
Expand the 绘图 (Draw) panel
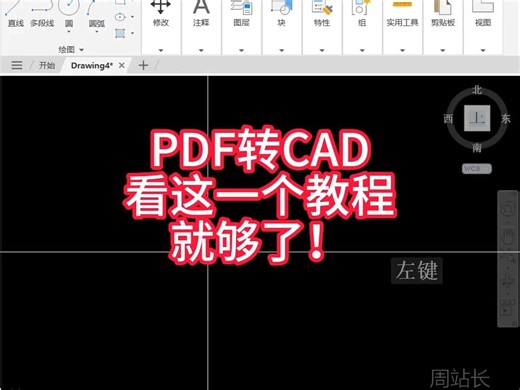71,50
